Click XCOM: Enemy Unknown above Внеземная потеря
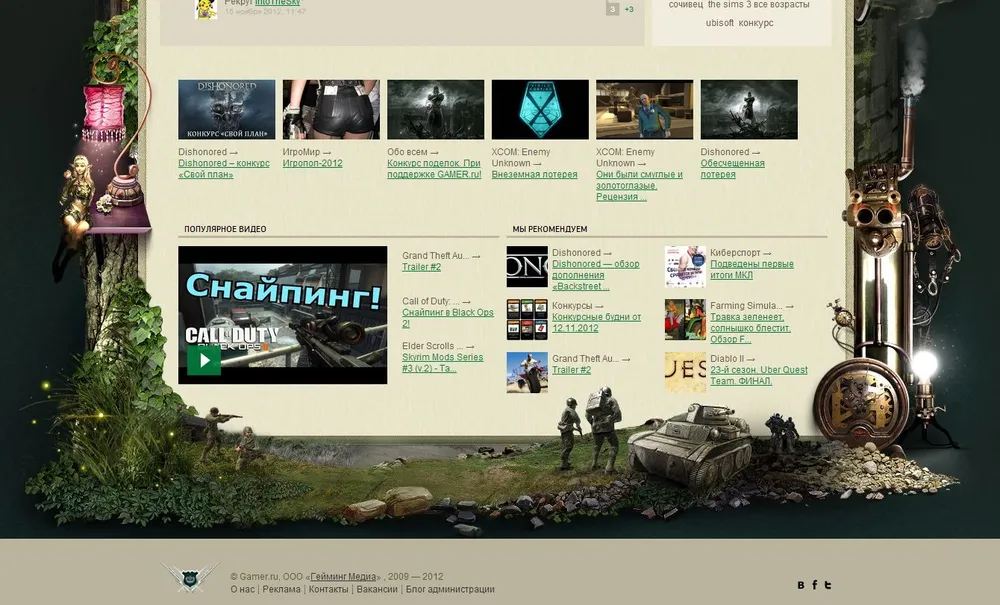The height and width of the screenshot is (605, 1000). 521,157
